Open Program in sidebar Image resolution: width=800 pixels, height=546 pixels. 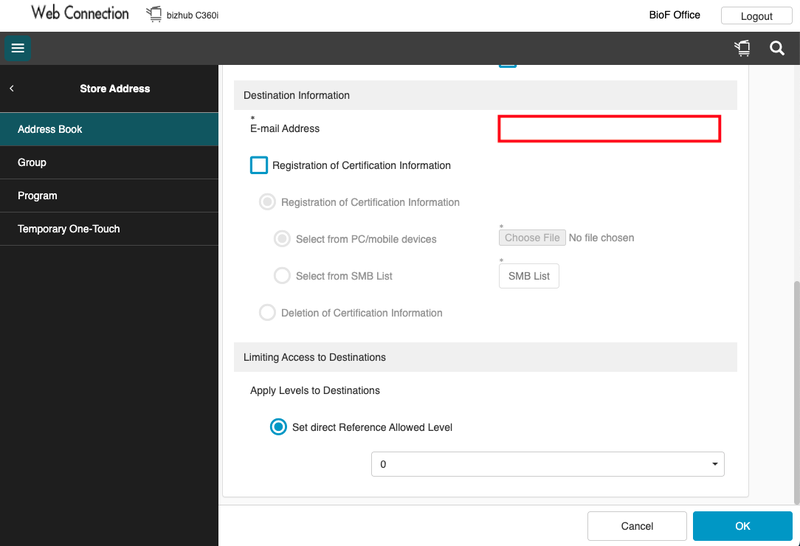109,195
